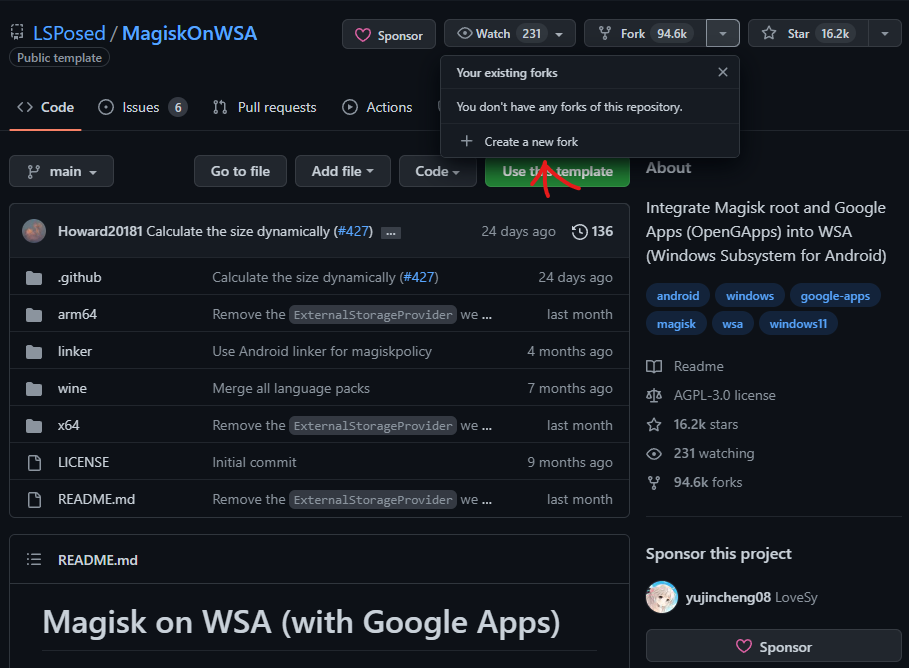Screen dimensions: 909x668
Task: Click the Sponsor heart button in header
Action: point(388,35)
